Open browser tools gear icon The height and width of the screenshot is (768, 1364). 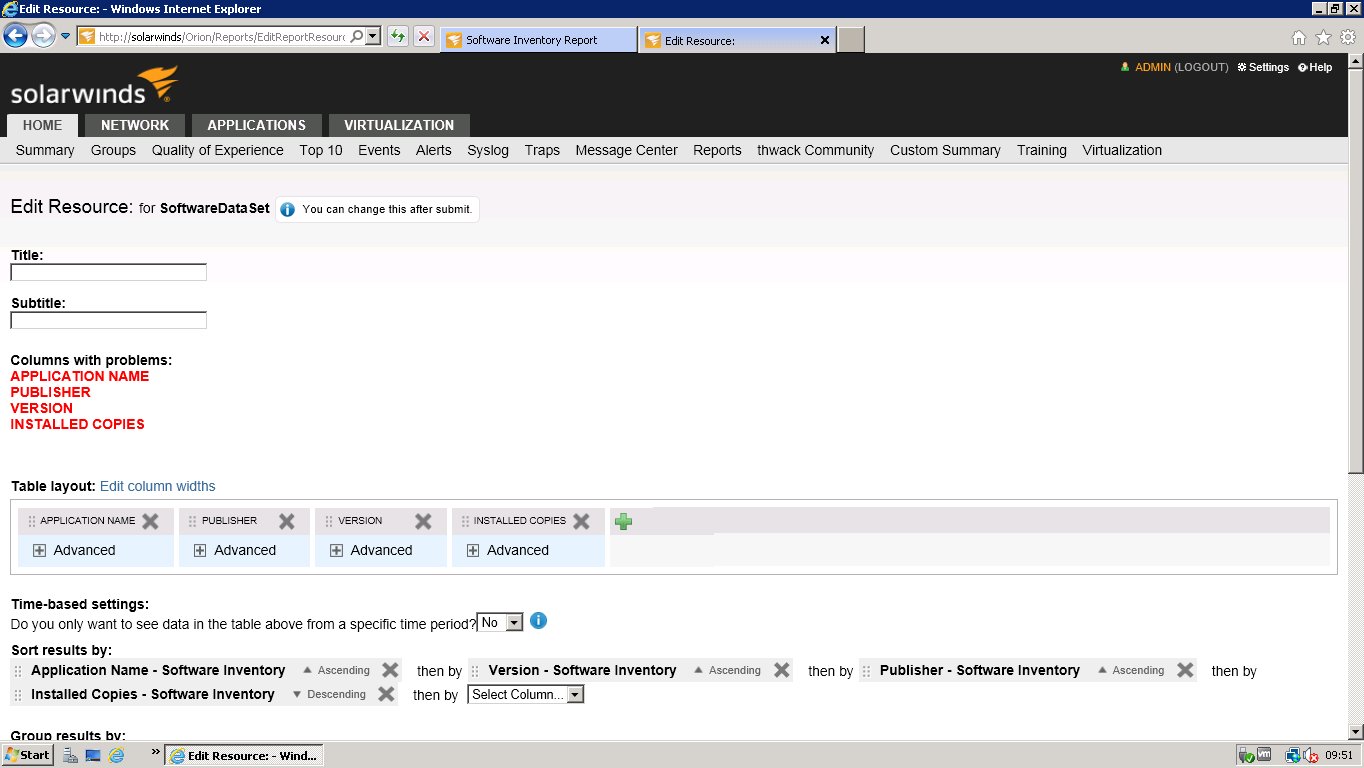(1348, 37)
